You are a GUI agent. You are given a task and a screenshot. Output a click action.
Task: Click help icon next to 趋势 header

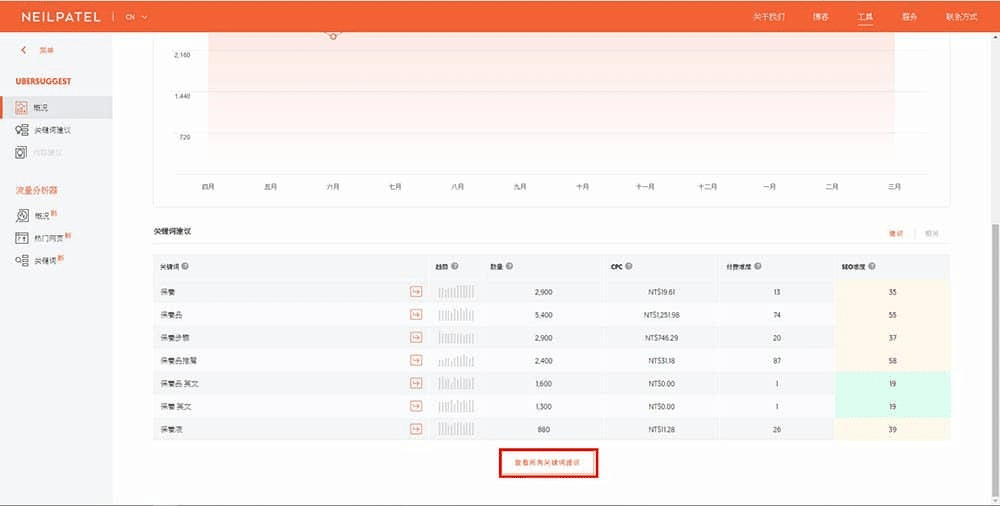coord(455,266)
